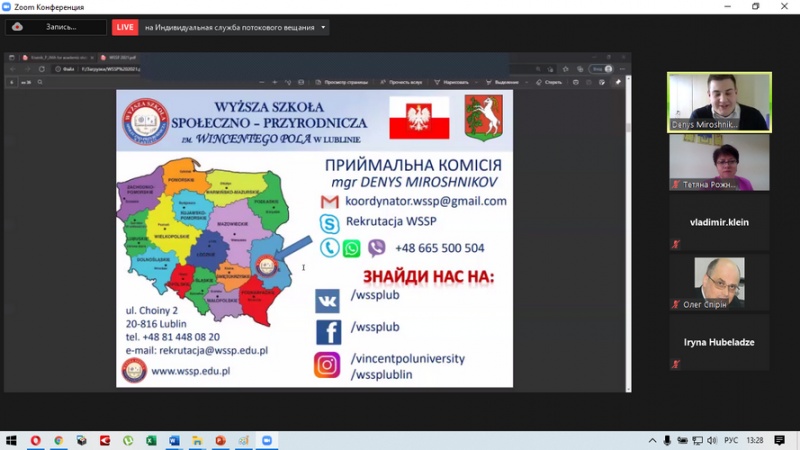Screen dimensions: 800x450
Task: Click the recording status button 'Запись...'
Action: click(55, 27)
